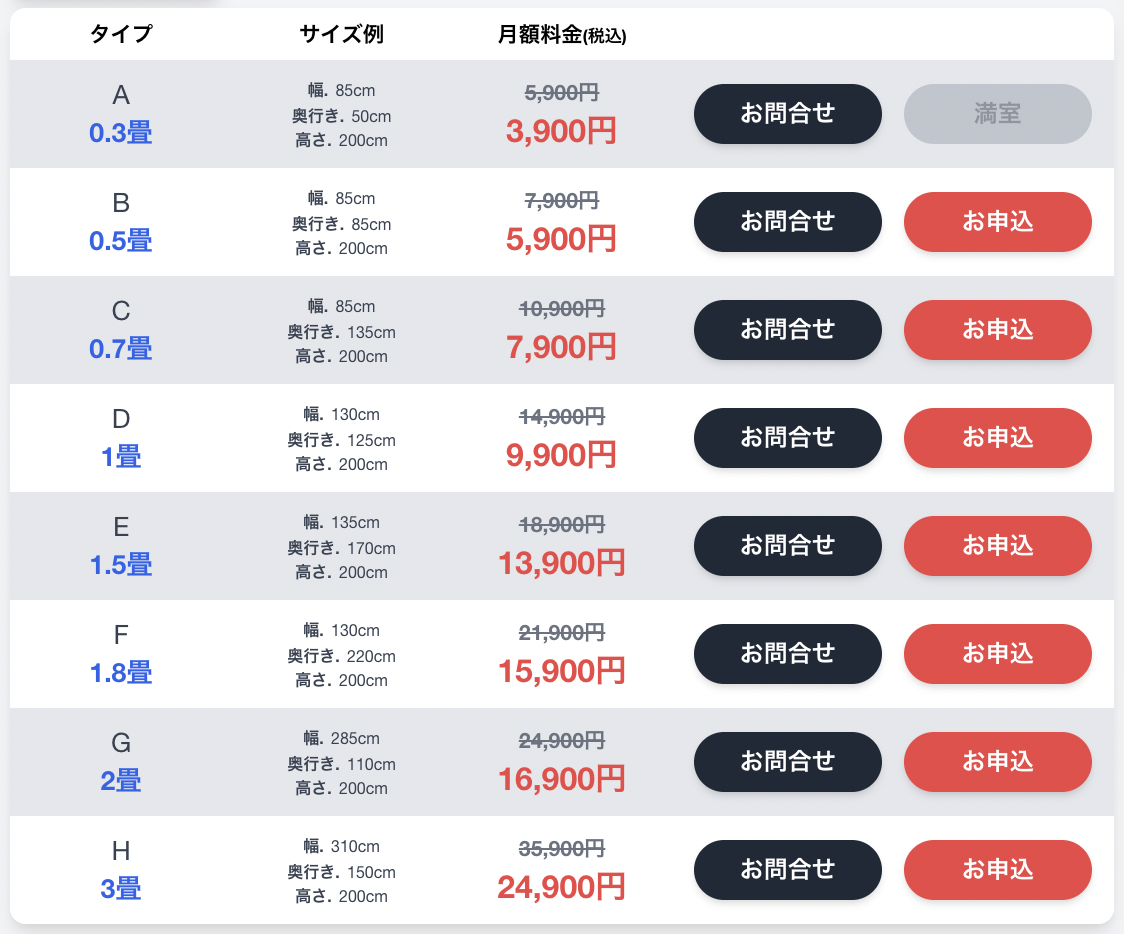
Task: Click お問合せ button for type D 1畳
Action: coord(788,438)
